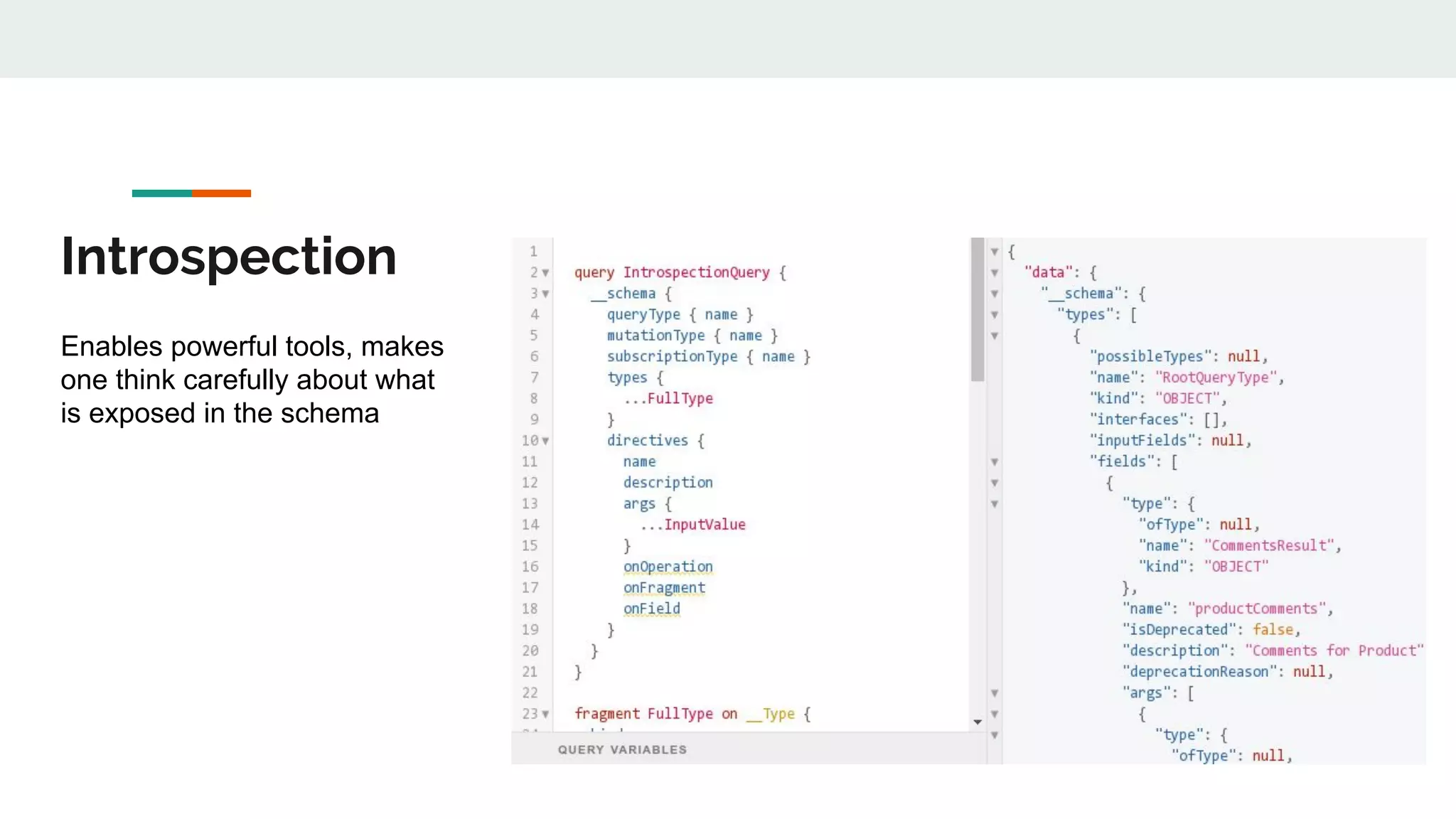
Task: Click the ...FullType fragment spread on line 8
Action: tap(668, 399)
